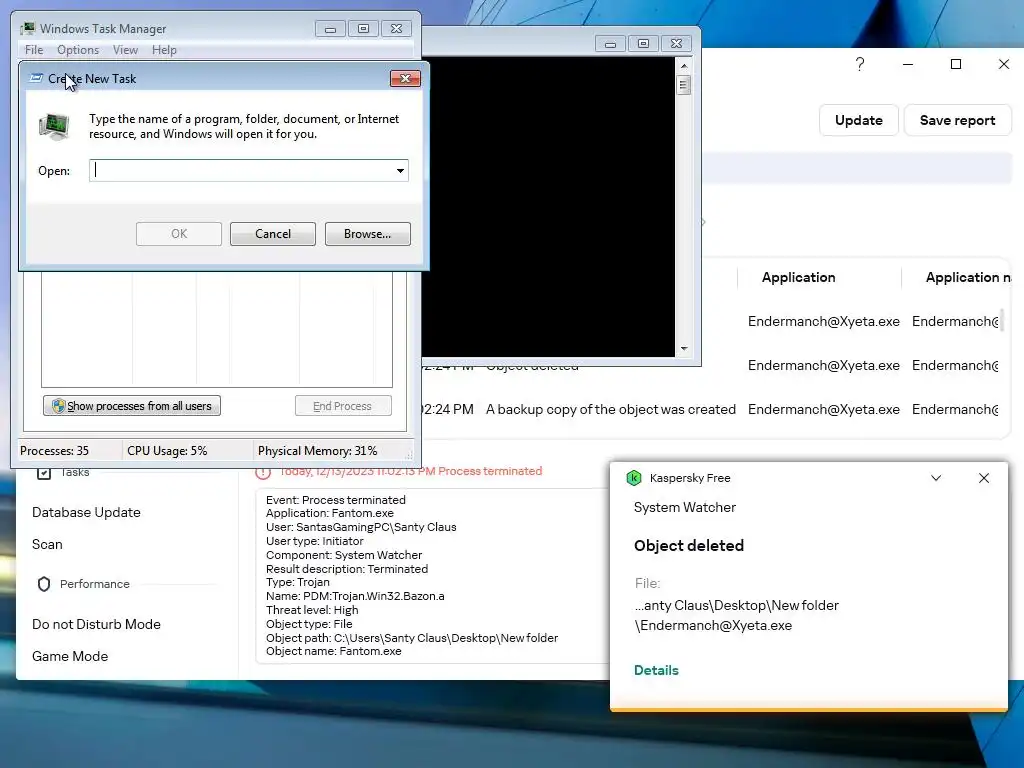1024x768 pixels.
Task: Click 'Name: PDM:Trojan.Win32.Bazon.a' text
Action: [x=355, y=596]
